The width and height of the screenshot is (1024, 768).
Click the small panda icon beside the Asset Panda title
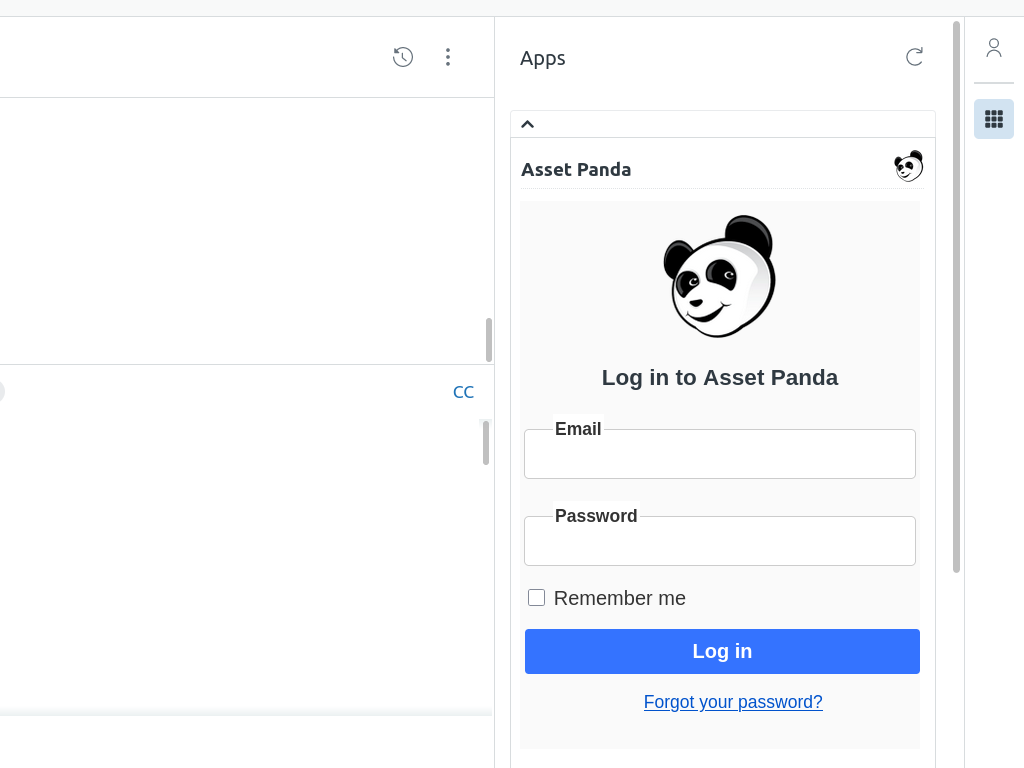908,167
